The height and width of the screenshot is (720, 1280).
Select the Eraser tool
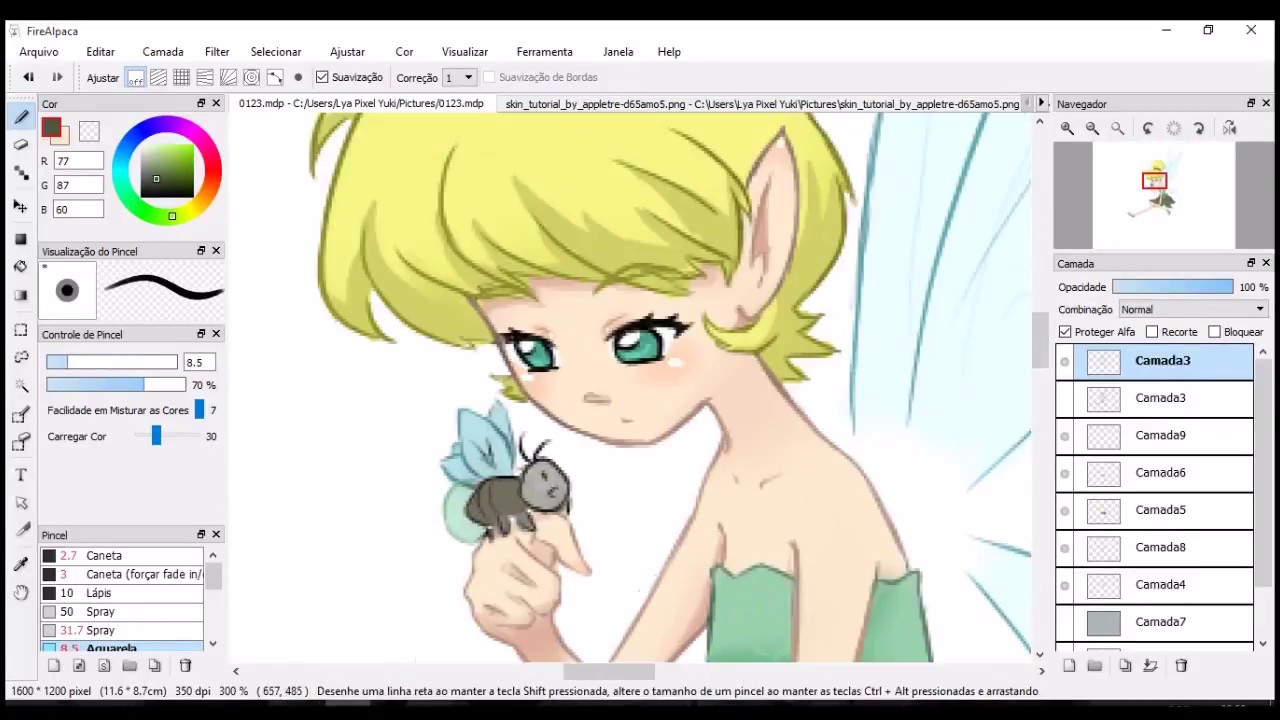coord(21,145)
